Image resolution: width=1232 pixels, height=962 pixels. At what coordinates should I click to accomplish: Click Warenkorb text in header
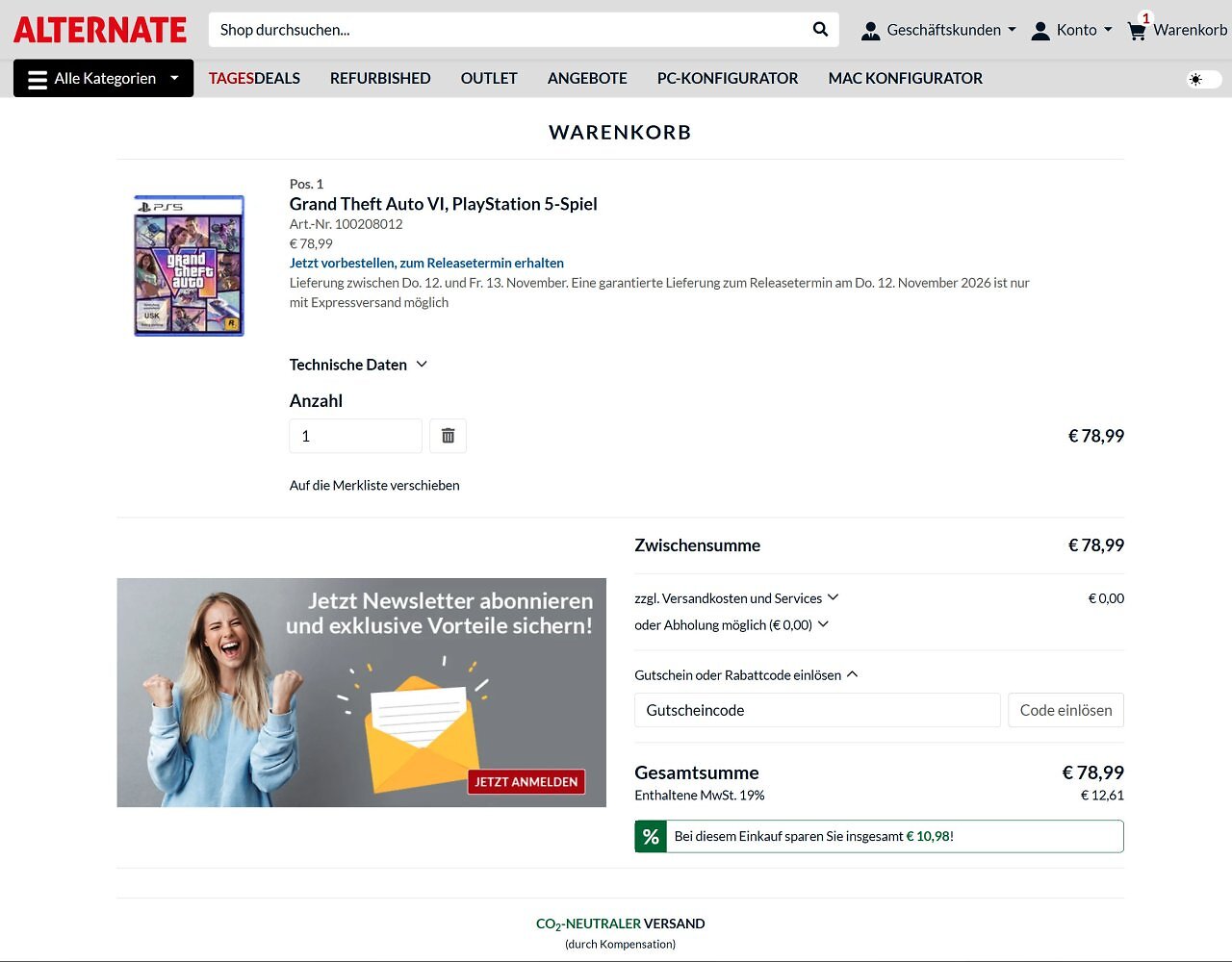pyautogui.click(x=1191, y=30)
